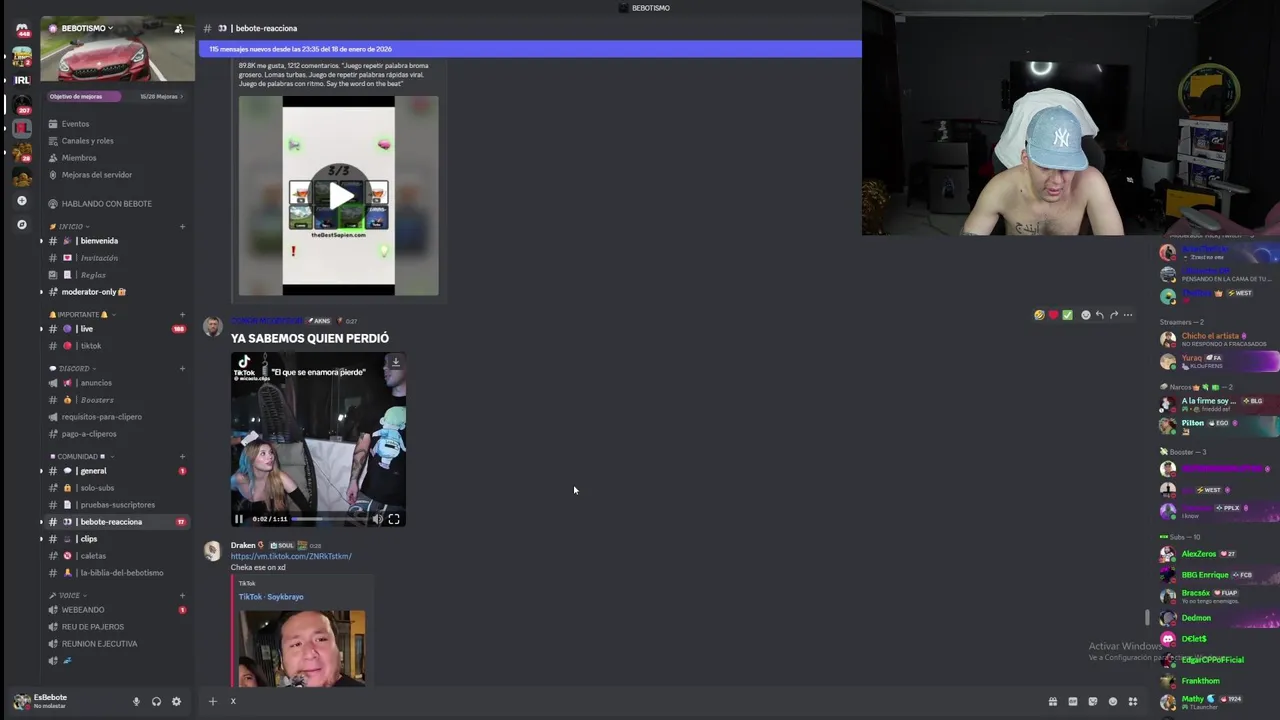1280x720 pixels.
Task: Mute microphone in user panel
Action: tap(136, 702)
